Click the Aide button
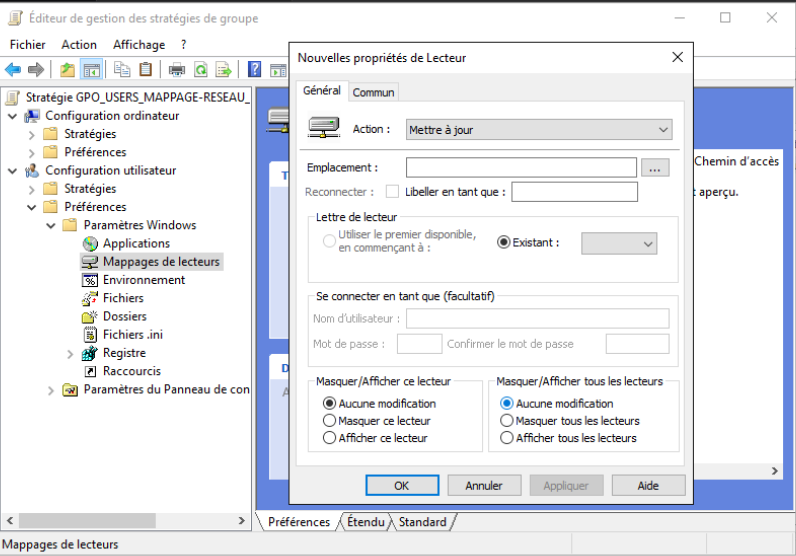The height and width of the screenshot is (556, 796). pyautogui.click(x=648, y=485)
